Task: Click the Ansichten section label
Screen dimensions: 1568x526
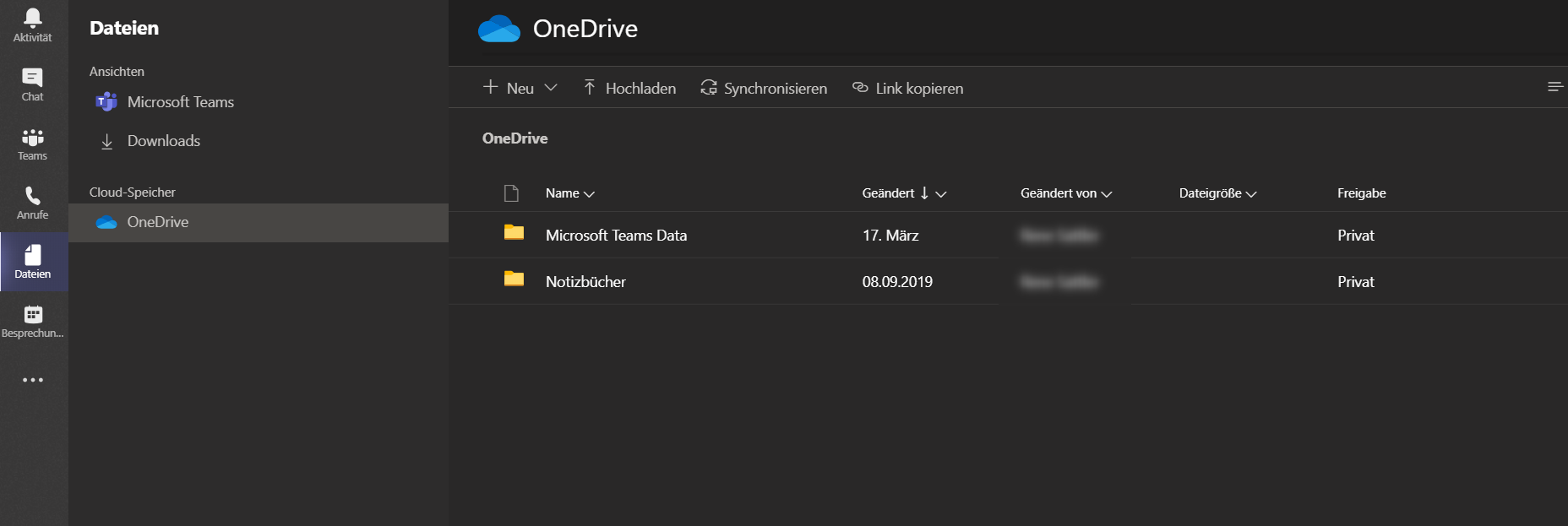Action: 117,72
